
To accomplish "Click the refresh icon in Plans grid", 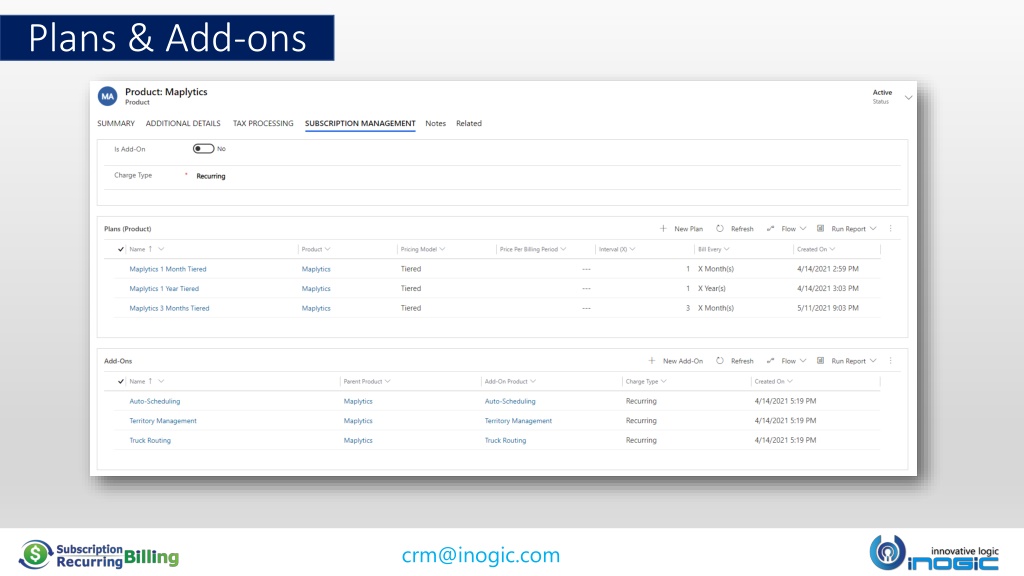I will pos(720,229).
